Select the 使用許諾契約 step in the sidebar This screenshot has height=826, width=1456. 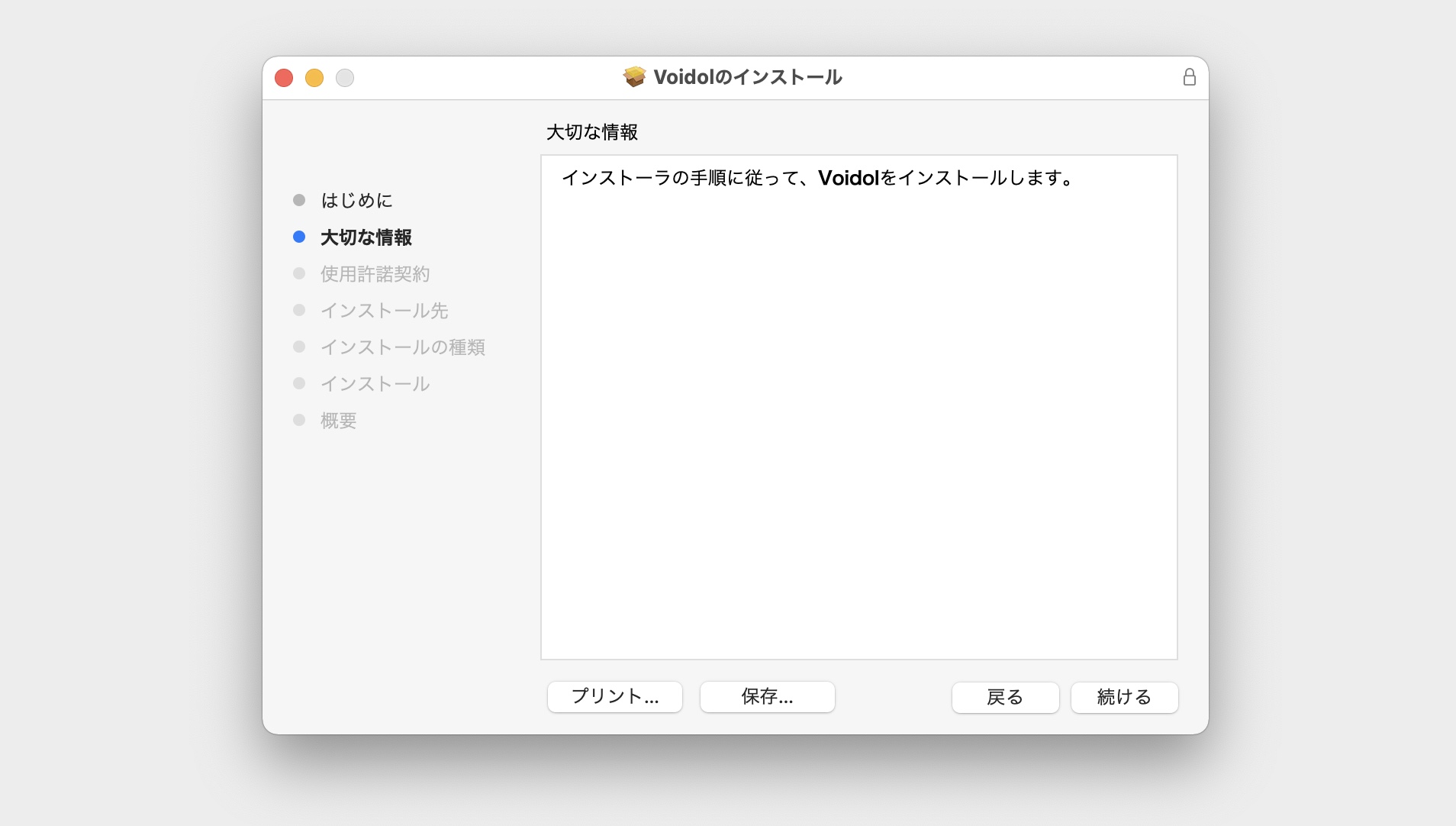[375, 273]
